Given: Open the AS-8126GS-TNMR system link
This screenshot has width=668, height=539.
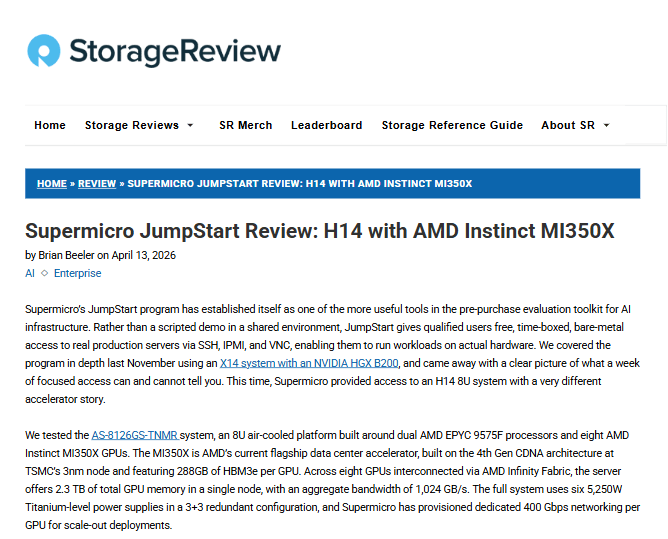Looking at the screenshot, I should click(x=135, y=435).
